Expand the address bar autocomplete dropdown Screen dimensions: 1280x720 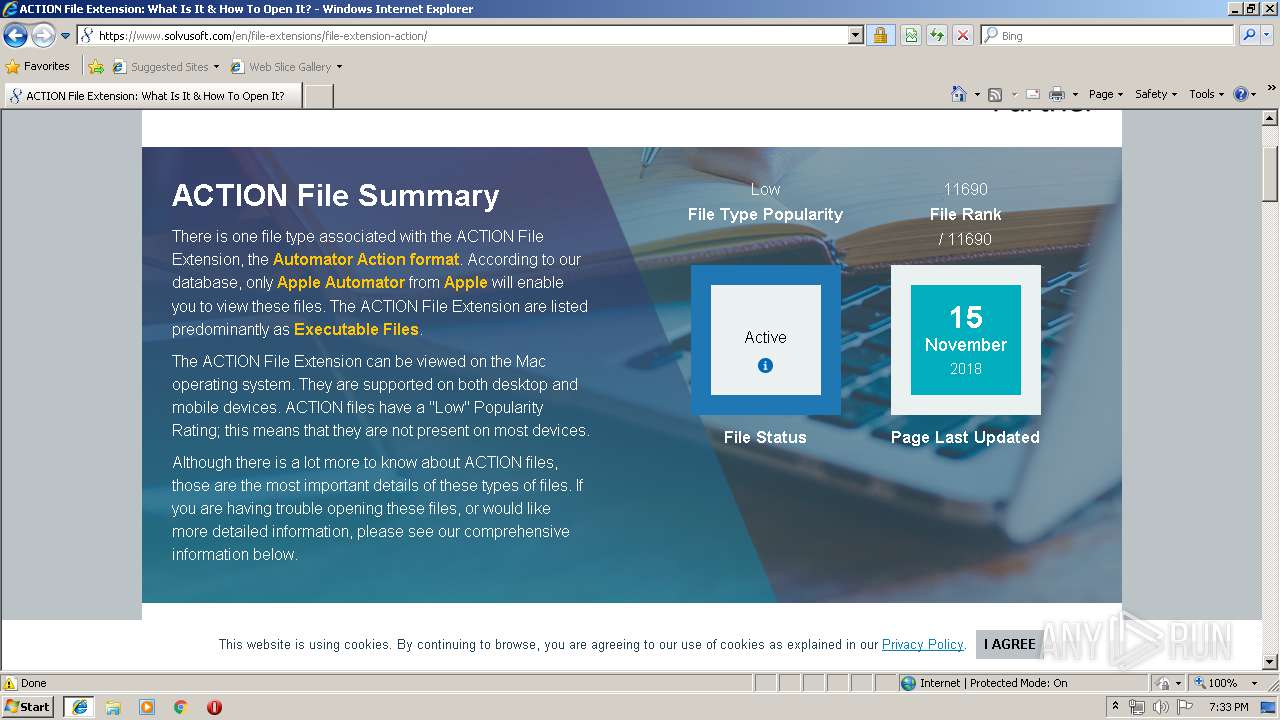(855, 35)
